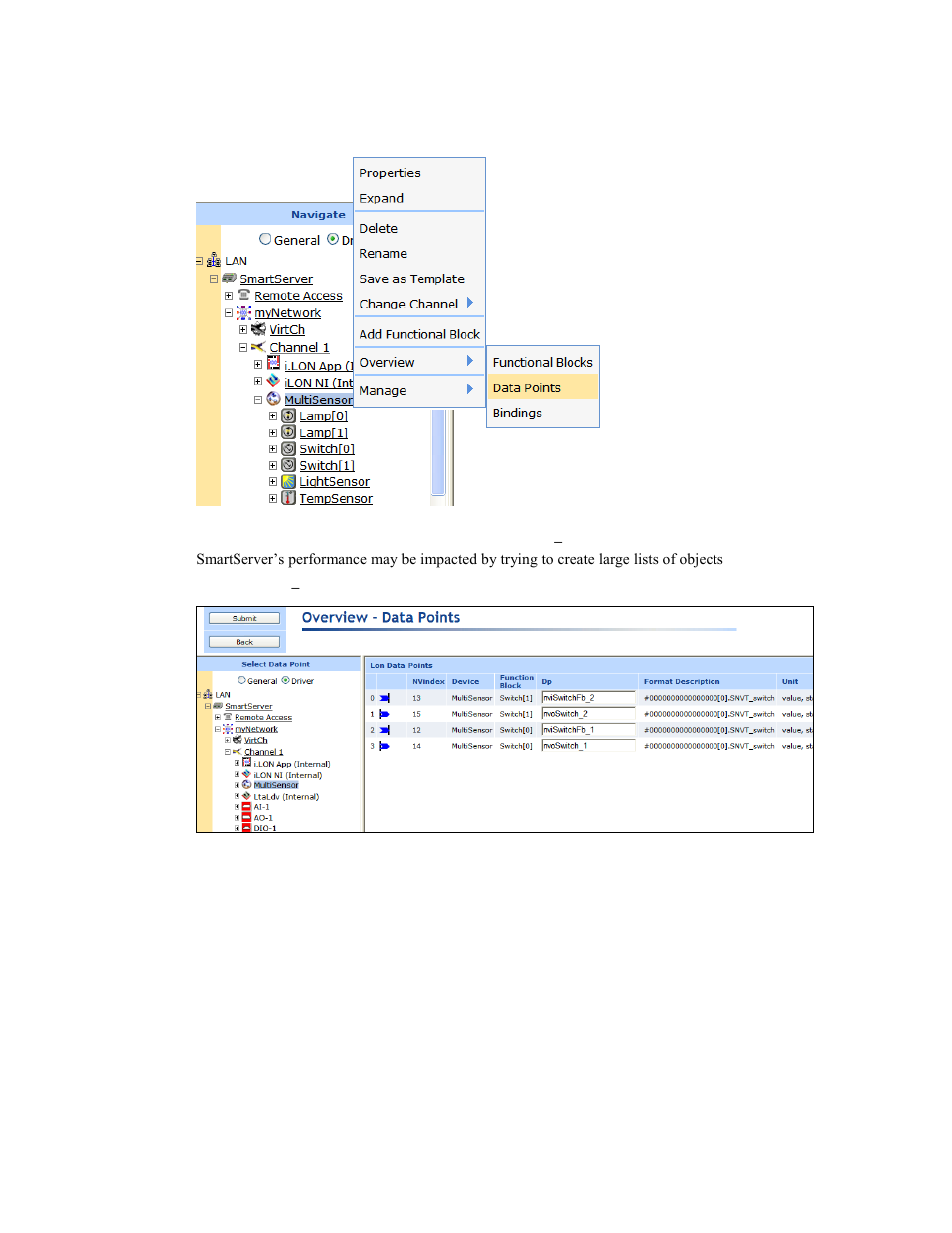
Task: Open the Lamp[1] link in Navigate tree
Action: [x=324, y=432]
